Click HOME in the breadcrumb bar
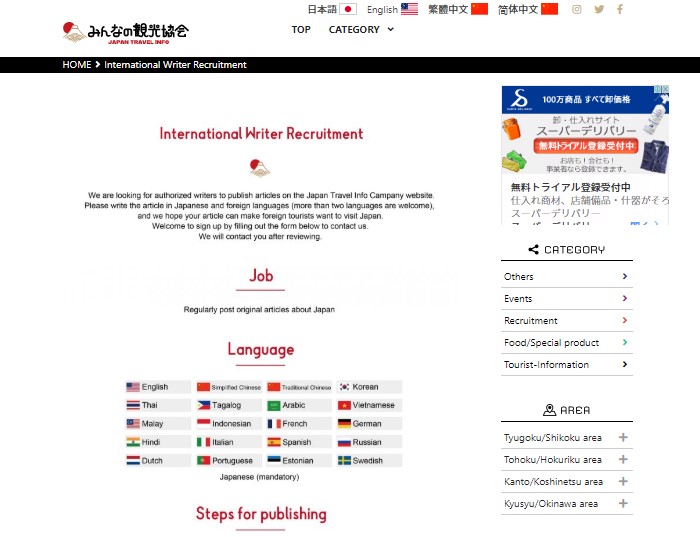This screenshot has width=700, height=537. click(77, 65)
